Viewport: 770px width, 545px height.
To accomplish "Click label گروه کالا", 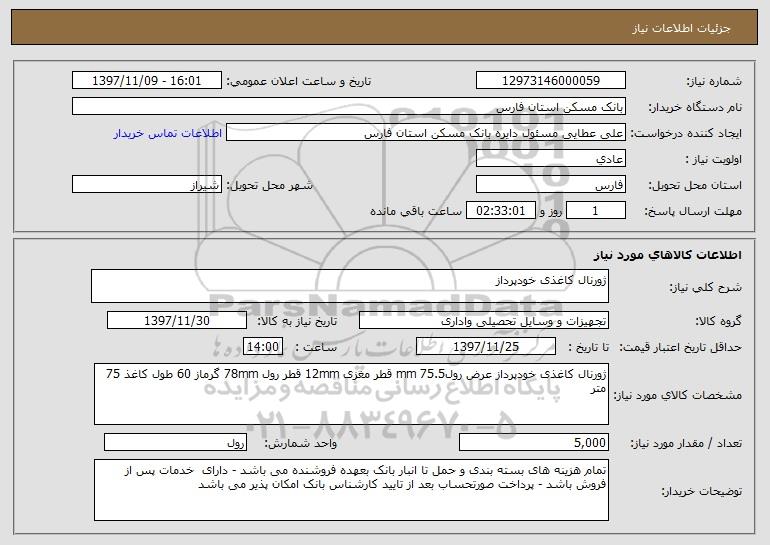I will tap(718, 321).
